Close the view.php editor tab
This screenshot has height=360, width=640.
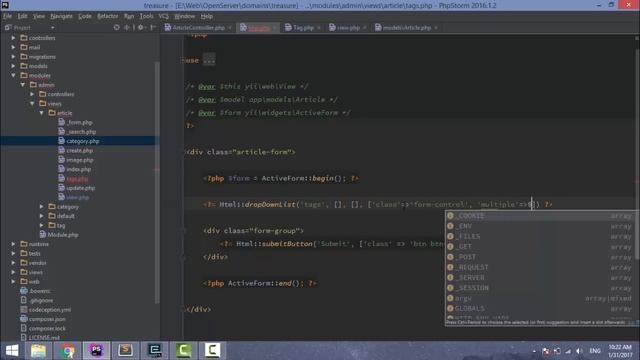[x=364, y=28]
